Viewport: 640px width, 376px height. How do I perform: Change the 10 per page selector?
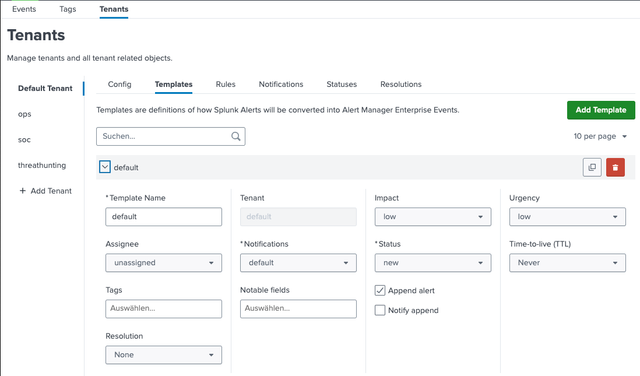point(600,136)
